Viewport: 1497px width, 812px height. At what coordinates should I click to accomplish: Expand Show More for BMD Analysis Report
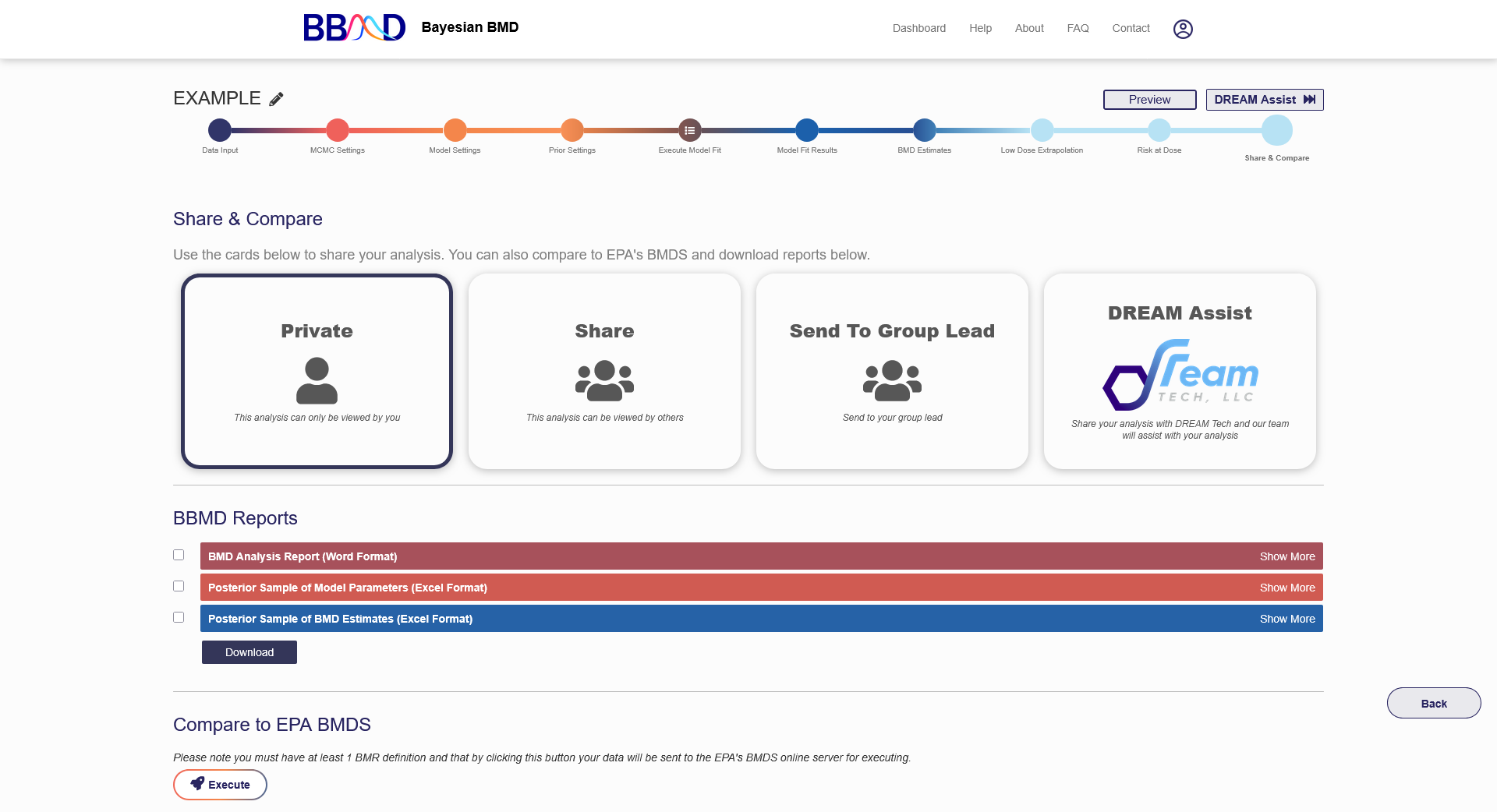(x=1286, y=556)
